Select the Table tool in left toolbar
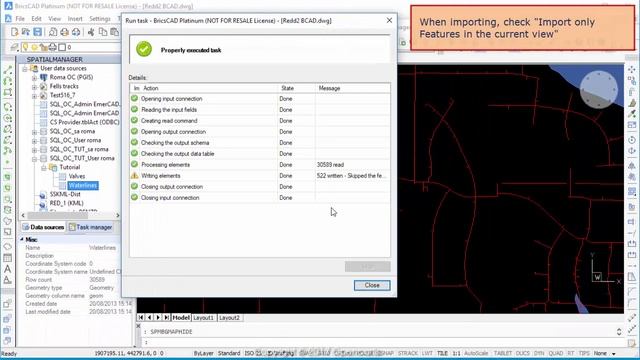640x360 pixels. click(x=7, y=258)
